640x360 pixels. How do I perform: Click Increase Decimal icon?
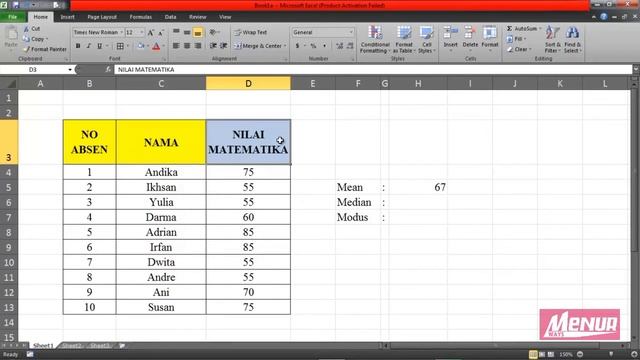click(339, 46)
